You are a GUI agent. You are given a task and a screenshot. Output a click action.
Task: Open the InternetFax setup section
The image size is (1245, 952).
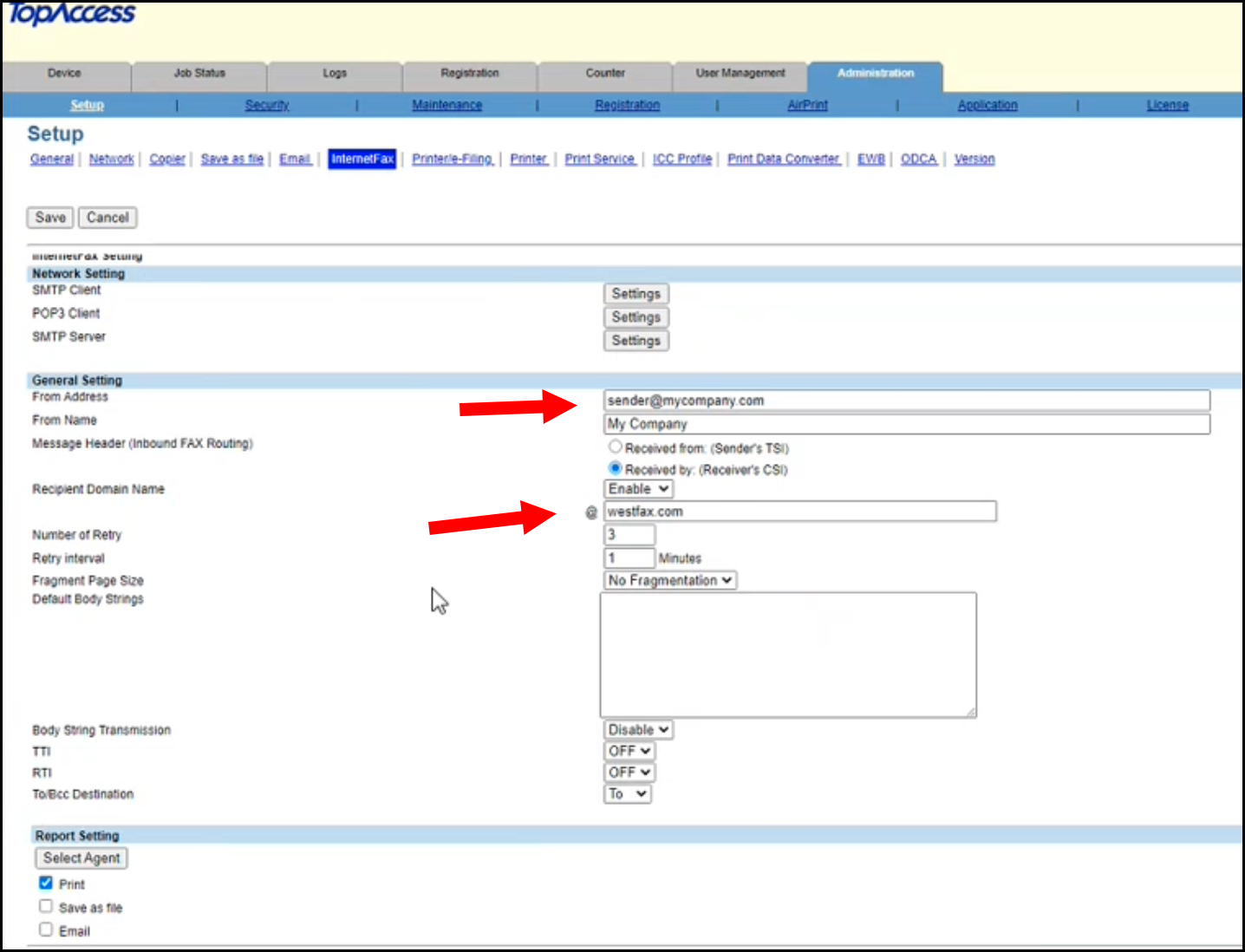coord(362,159)
